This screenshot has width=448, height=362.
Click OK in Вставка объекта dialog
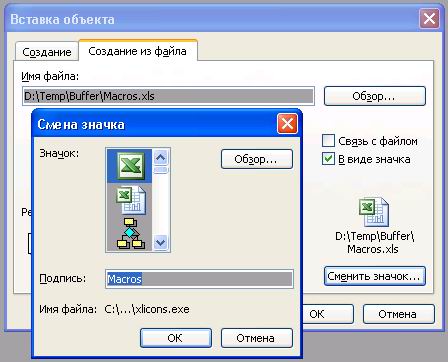click(x=327, y=314)
